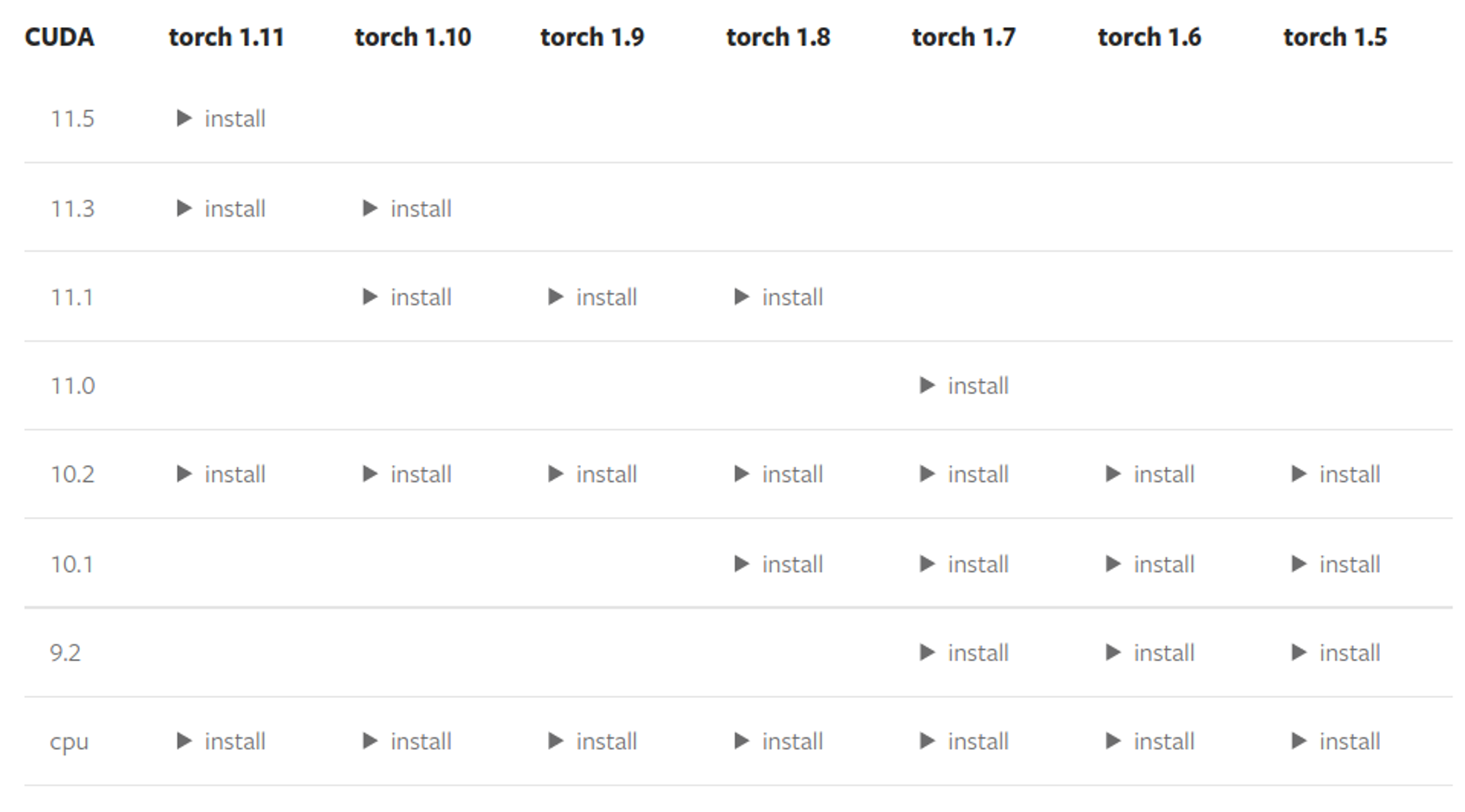Viewport: 1465px width, 812px height.
Task: Expand install for CUDA 11.1 torch 1.9
Action: pos(593,297)
